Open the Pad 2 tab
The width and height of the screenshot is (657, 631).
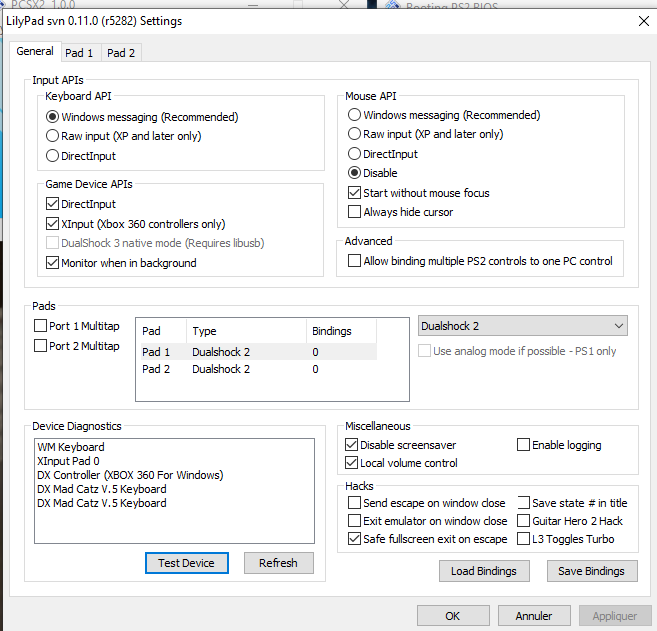(121, 53)
